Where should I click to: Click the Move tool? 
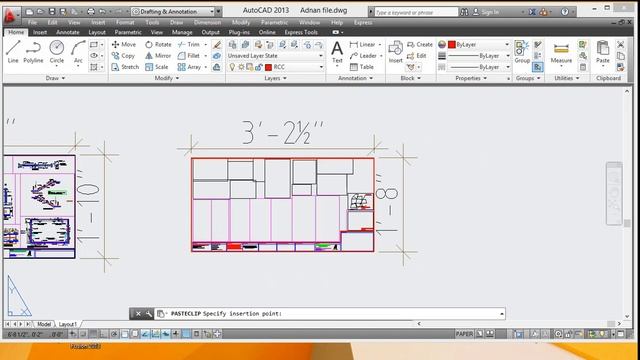coord(124,44)
